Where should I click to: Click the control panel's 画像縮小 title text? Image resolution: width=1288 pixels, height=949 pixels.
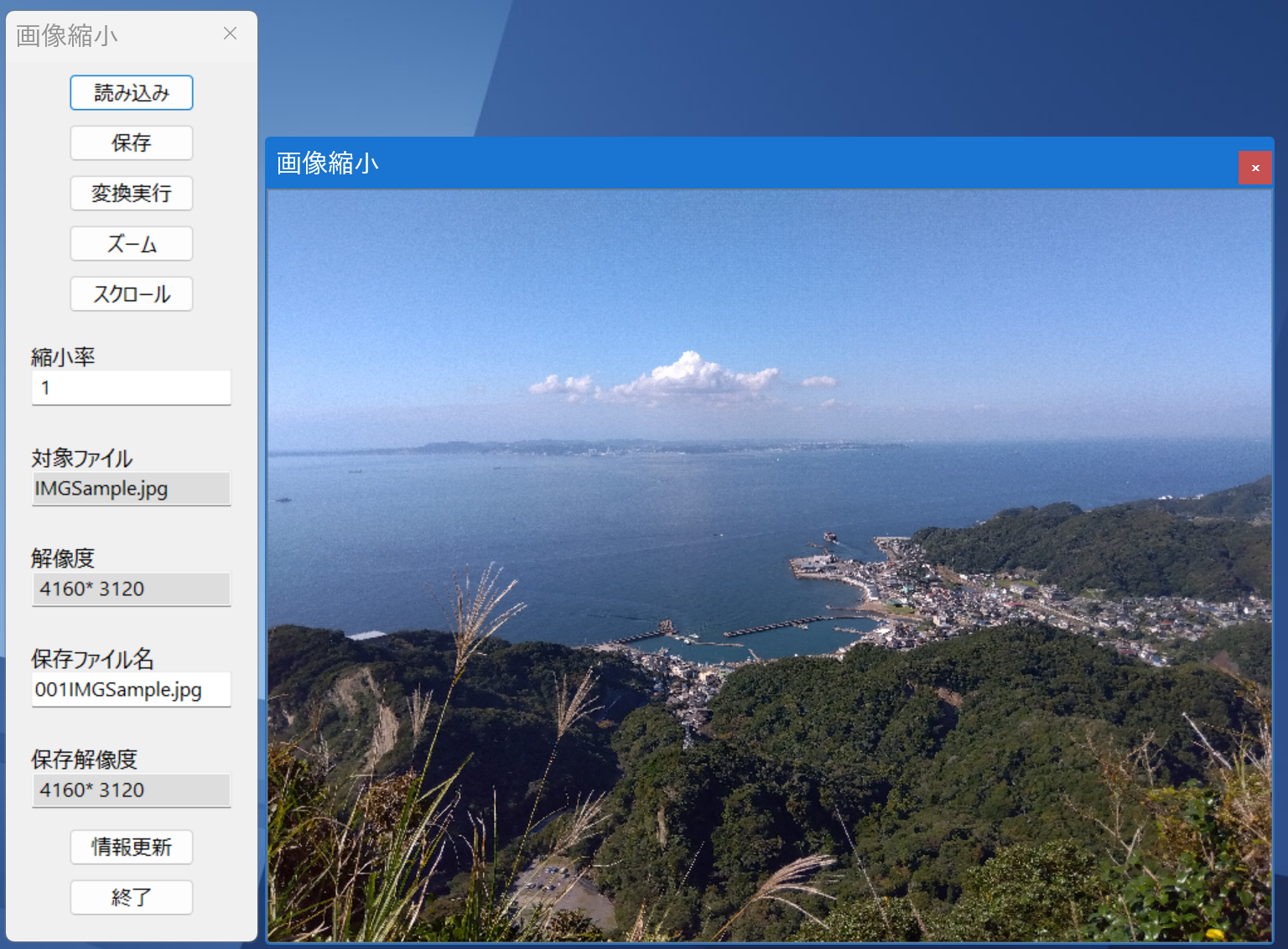(67, 36)
